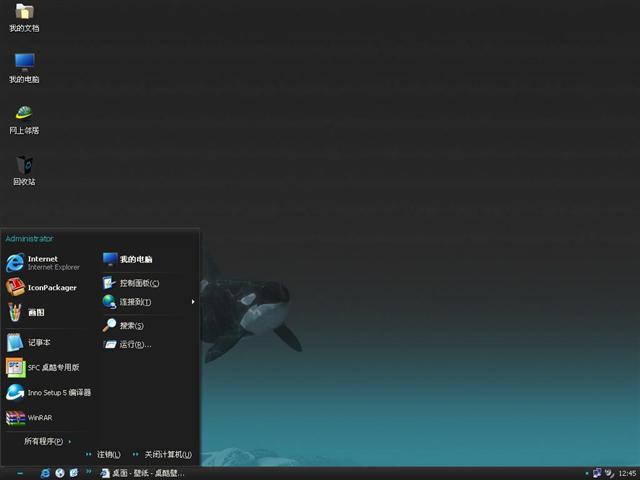Open Inno Setup 5 编译器 entry
The image size is (640, 480).
click(48, 393)
